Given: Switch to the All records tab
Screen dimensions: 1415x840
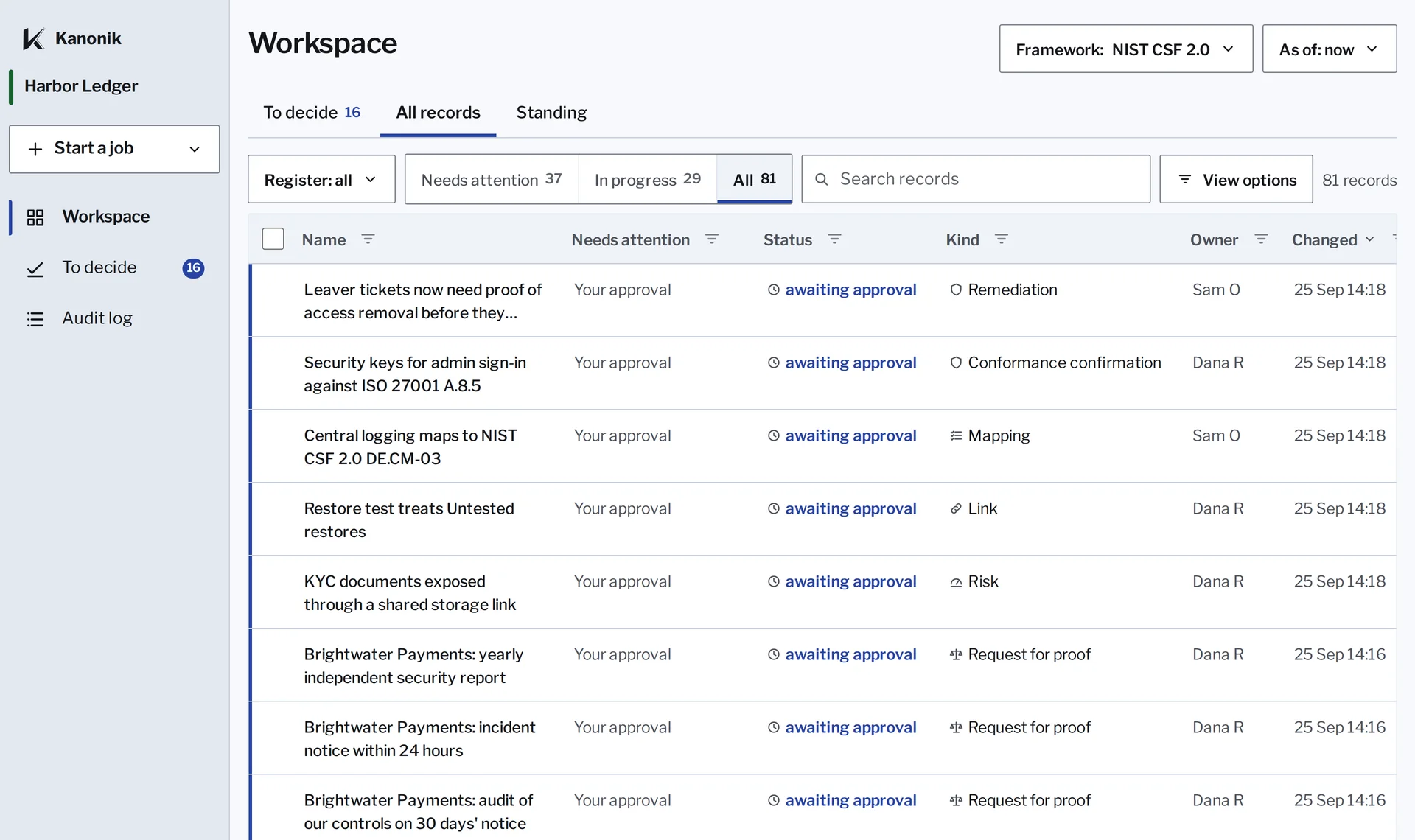Looking at the screenshot, I should pyautogui.click(x=438, y=112).
